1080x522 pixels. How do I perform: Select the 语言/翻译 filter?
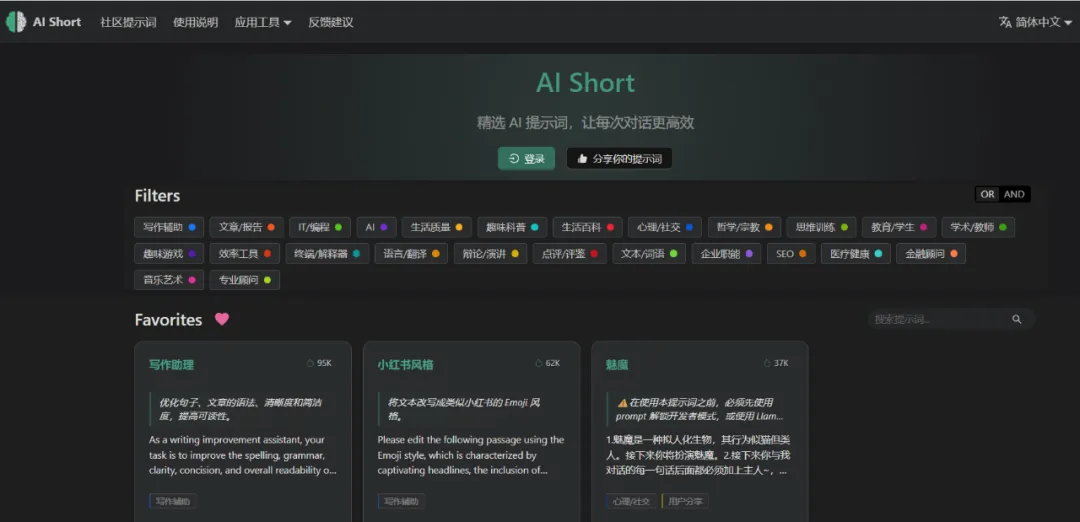click(411, 253)
